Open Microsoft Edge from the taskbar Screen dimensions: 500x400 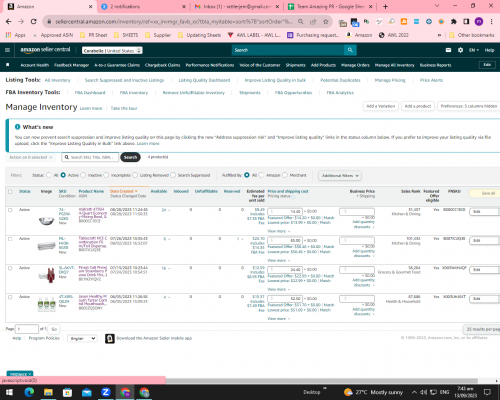[29, 392]
